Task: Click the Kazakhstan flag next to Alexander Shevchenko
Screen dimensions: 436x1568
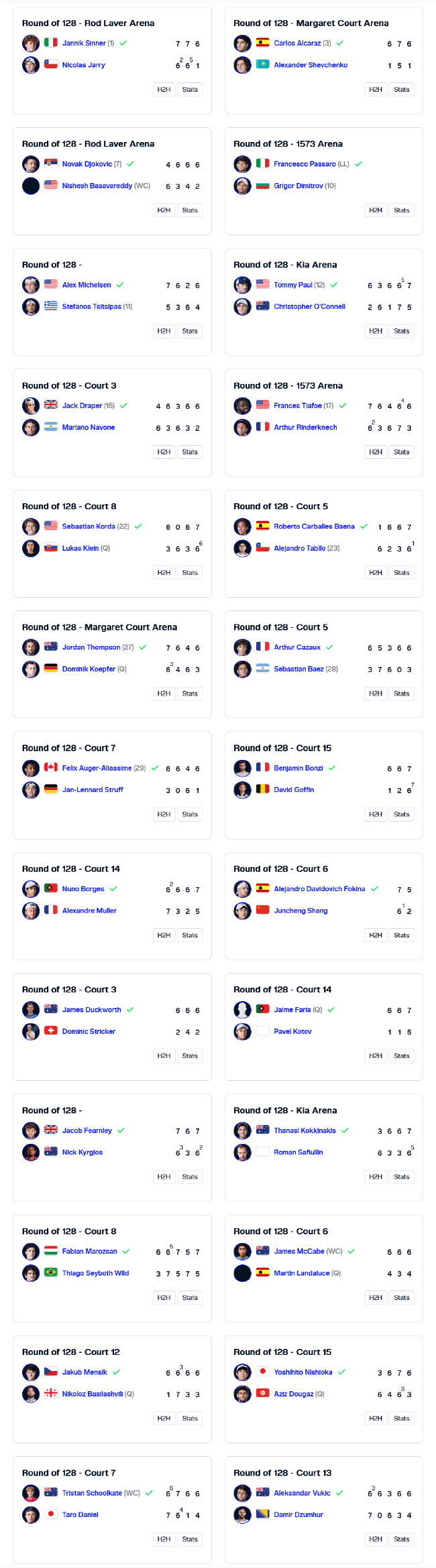Action: [x=262, y=65]
